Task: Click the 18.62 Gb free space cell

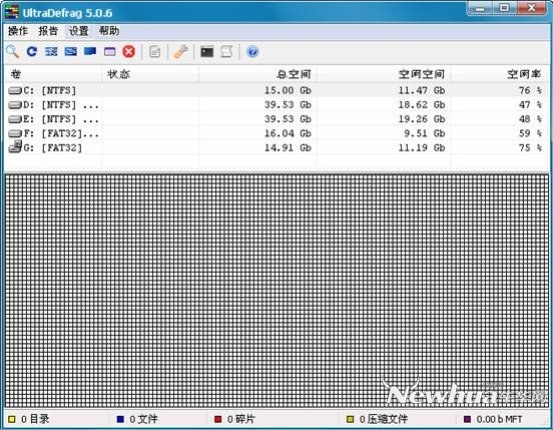Action: click(421, 105)
